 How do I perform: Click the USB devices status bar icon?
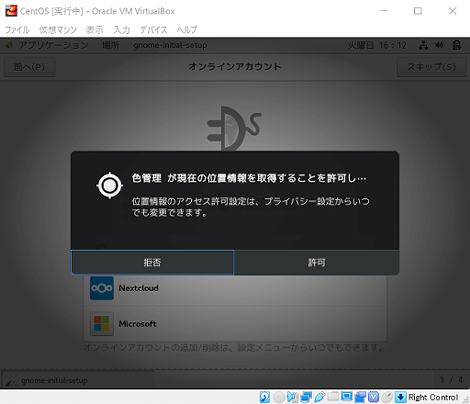tap(320, 397)
